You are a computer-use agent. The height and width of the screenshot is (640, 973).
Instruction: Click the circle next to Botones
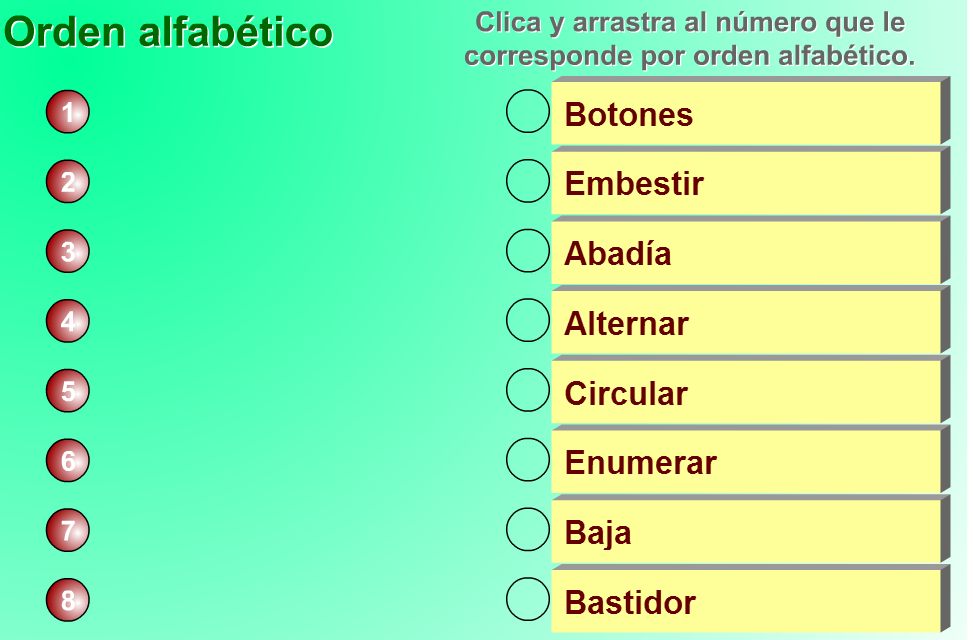click(527, 112)
